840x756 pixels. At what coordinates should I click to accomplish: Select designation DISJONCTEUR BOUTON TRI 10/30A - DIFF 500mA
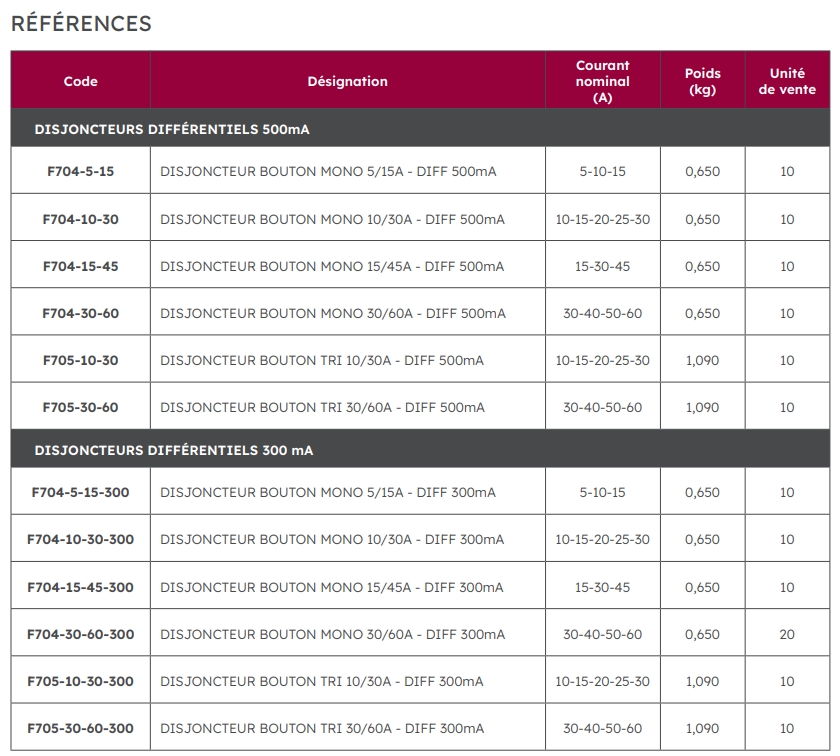[322, 360]
